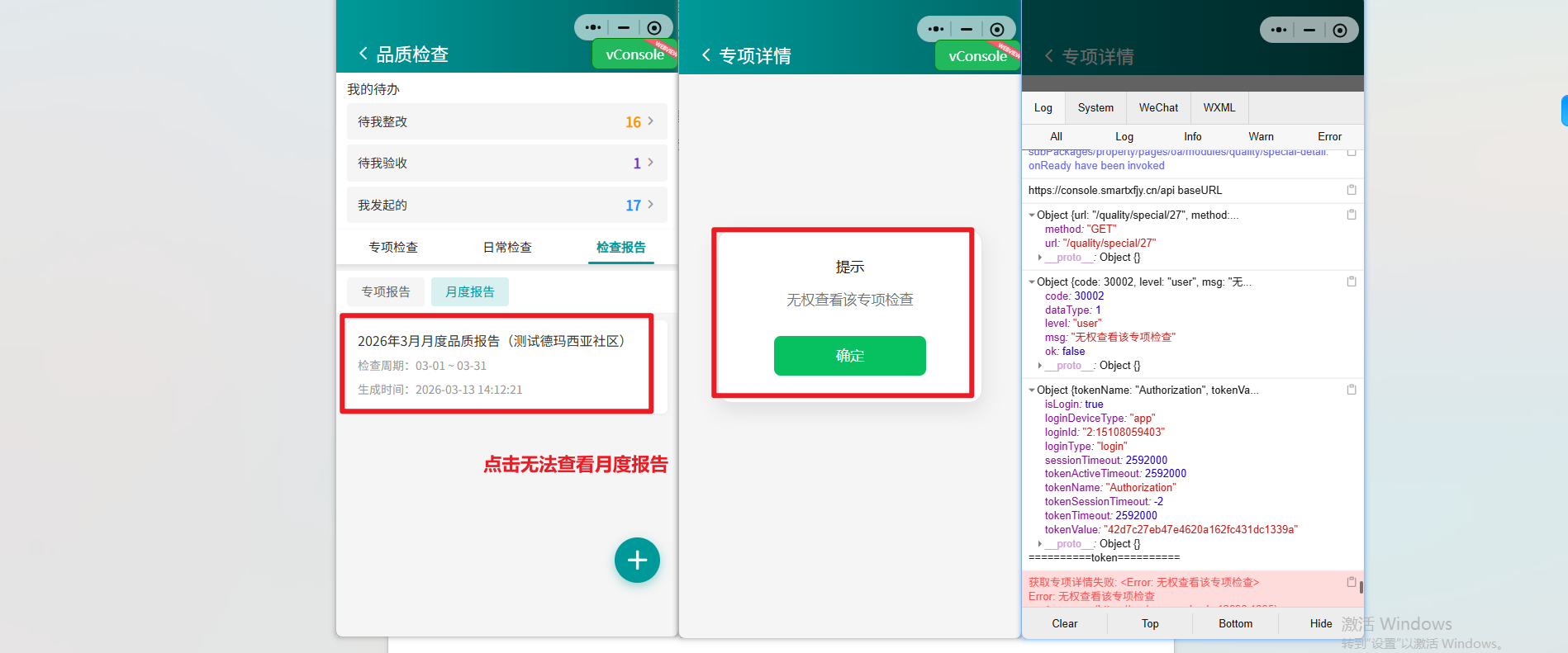
Task: Open the 2026年3月月度品质报告 card
Action: coord(497,364)
